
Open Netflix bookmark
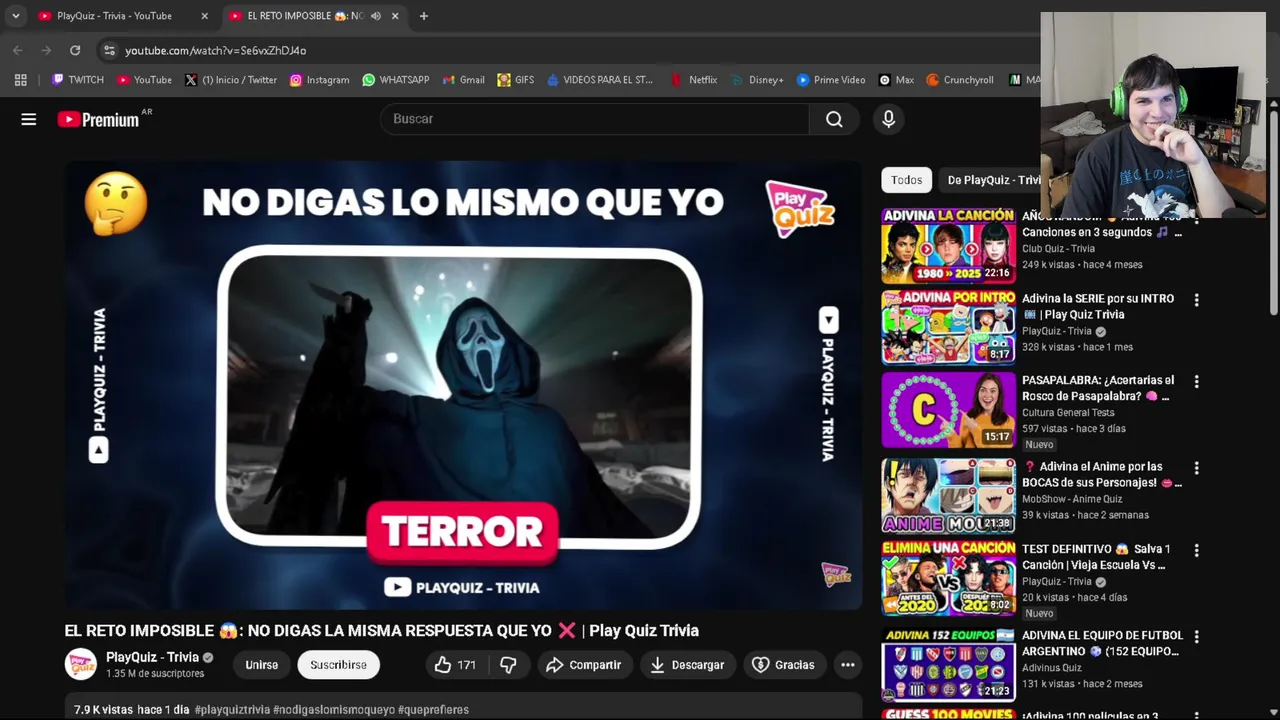tap(693, 80)
